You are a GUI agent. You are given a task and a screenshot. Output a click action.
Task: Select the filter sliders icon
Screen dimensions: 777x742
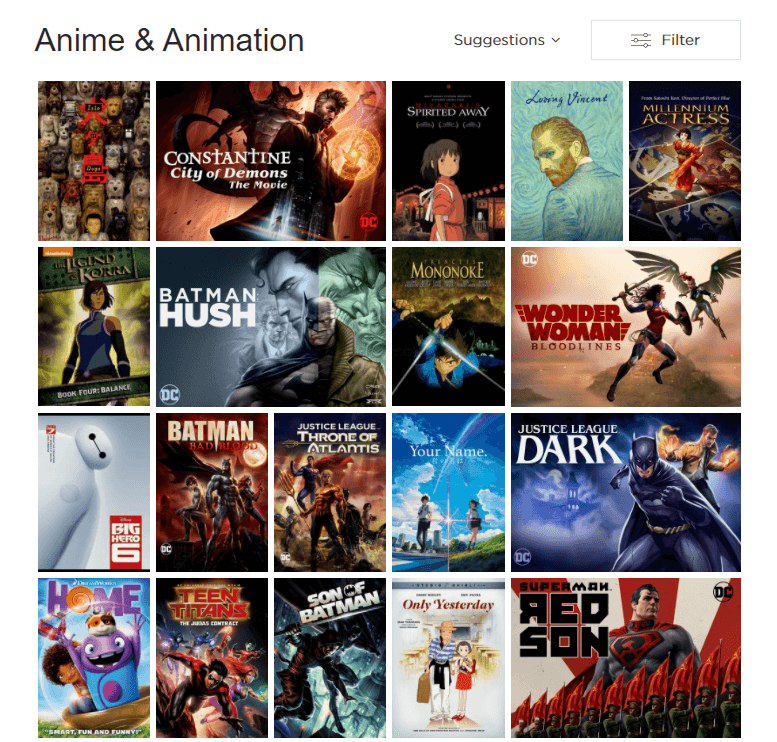tap(641, 40)
